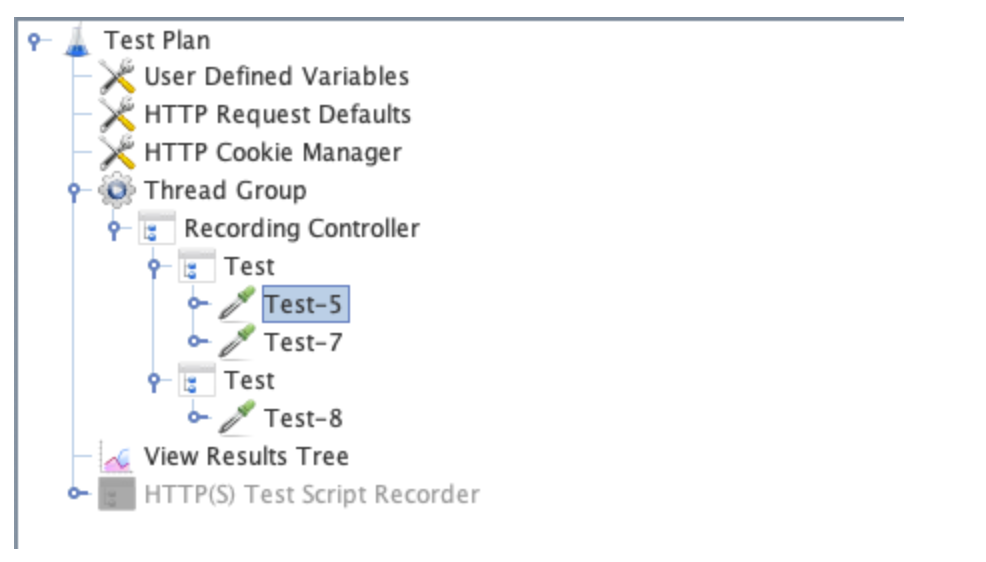
Task: Collapse the Test Plan root node
Action: pos(35,41)
